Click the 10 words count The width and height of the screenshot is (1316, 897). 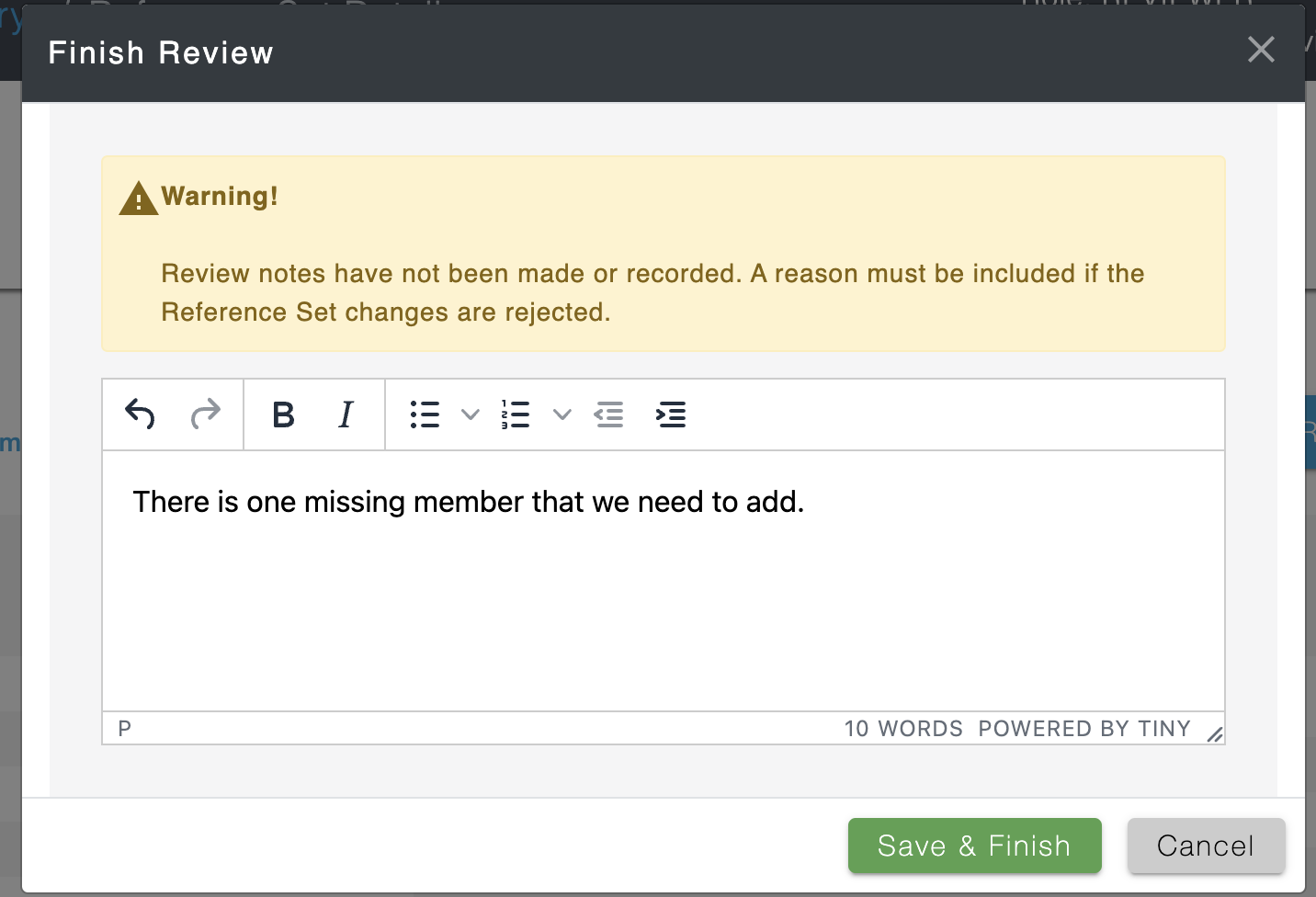[x=903, y=729]
